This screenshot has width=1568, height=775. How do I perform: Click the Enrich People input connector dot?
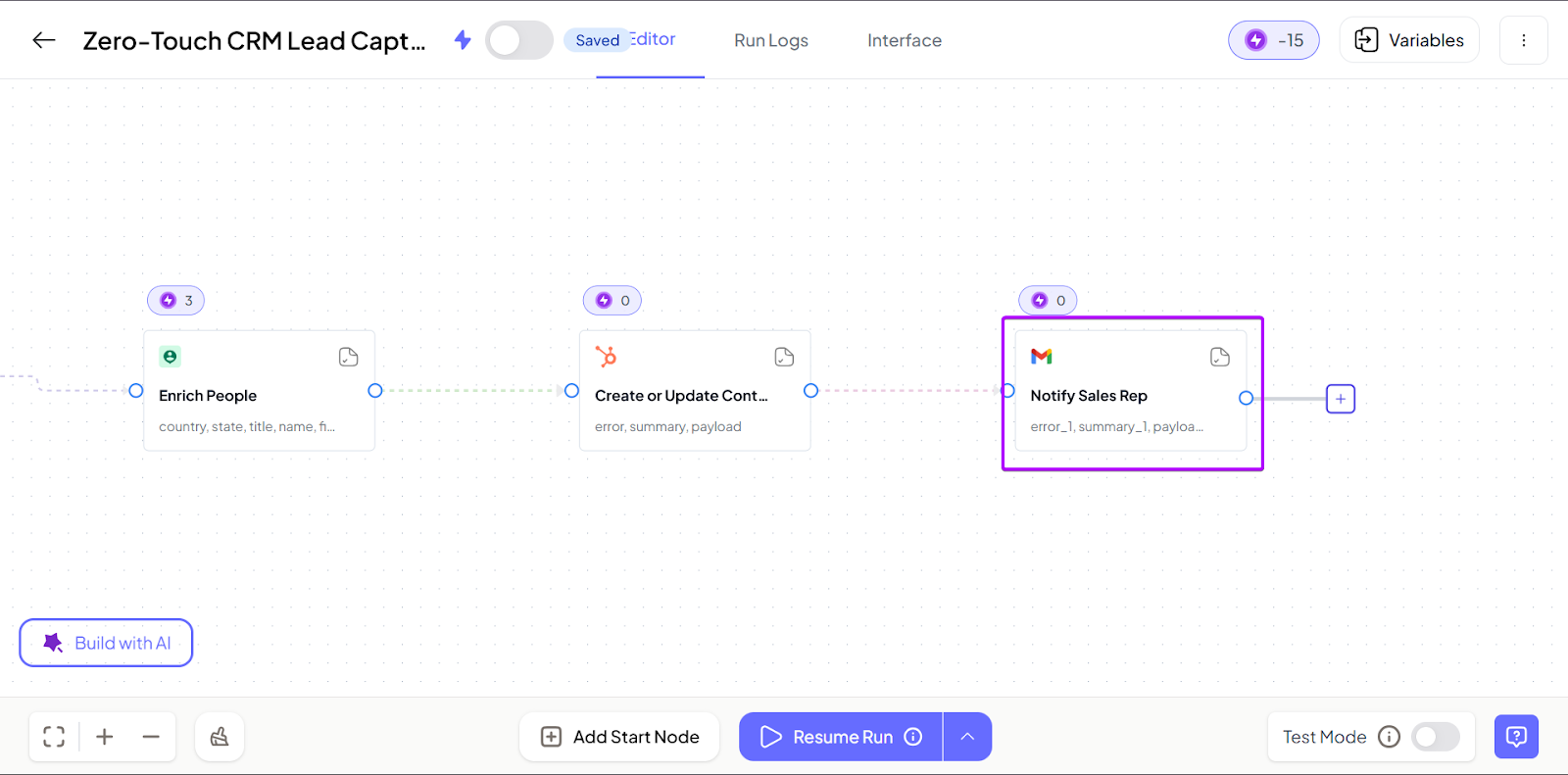click(136, 391)
